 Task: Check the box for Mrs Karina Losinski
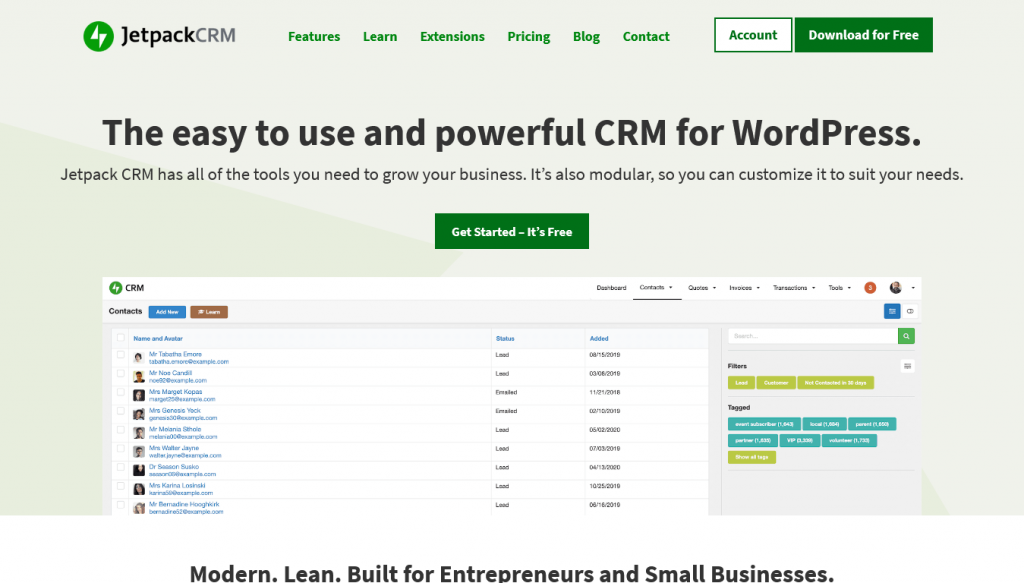(x=121, y=486)
